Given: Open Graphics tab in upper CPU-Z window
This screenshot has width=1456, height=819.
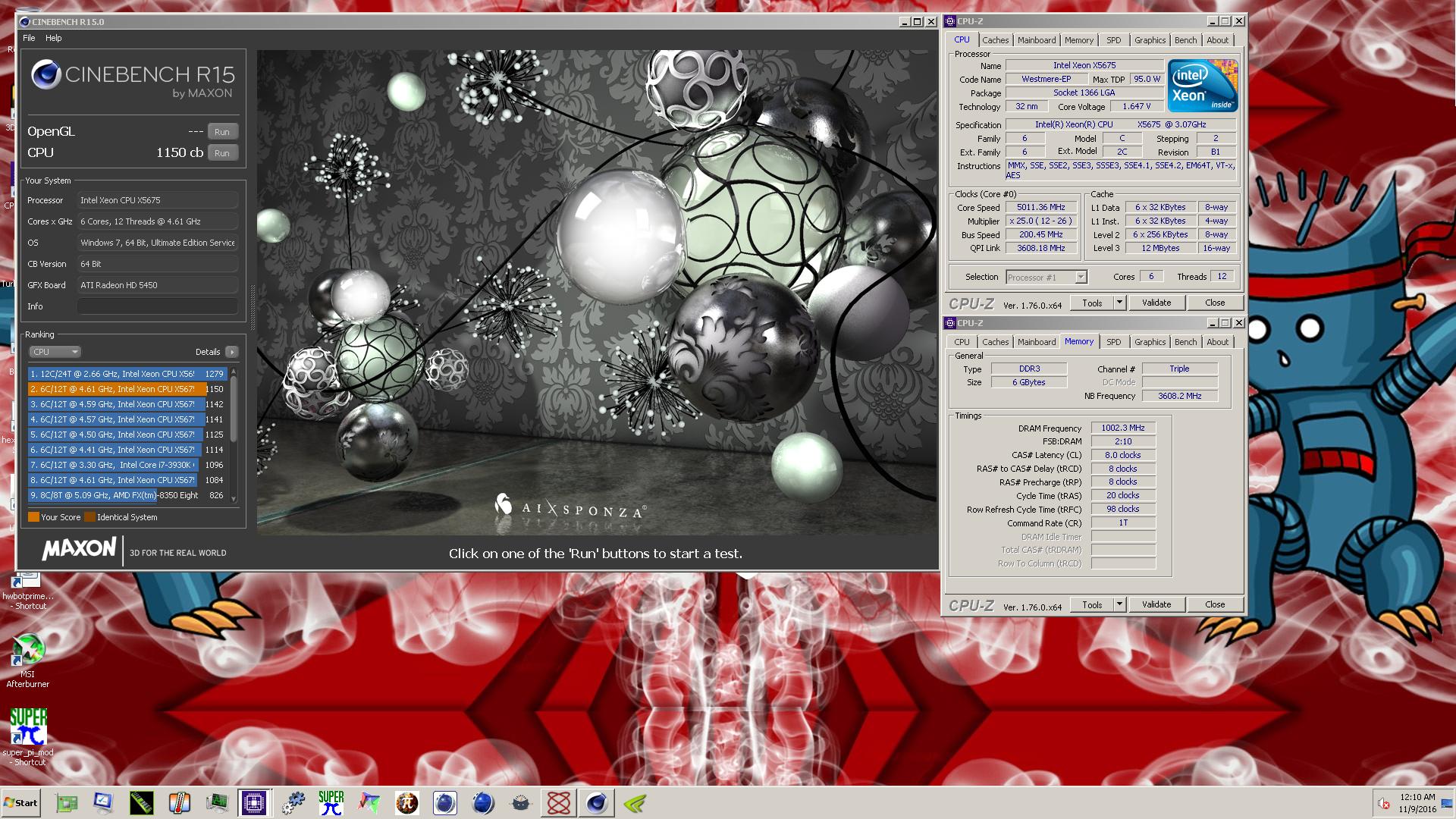Looking at the screenshot, I should (x=1150, y=40).
